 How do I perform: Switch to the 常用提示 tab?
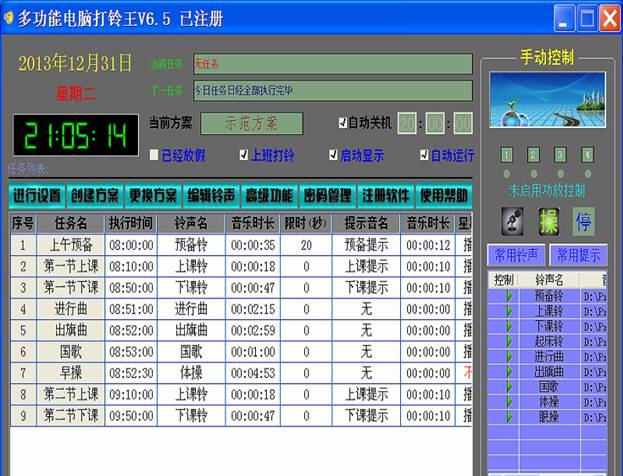(x=578, y=255)
